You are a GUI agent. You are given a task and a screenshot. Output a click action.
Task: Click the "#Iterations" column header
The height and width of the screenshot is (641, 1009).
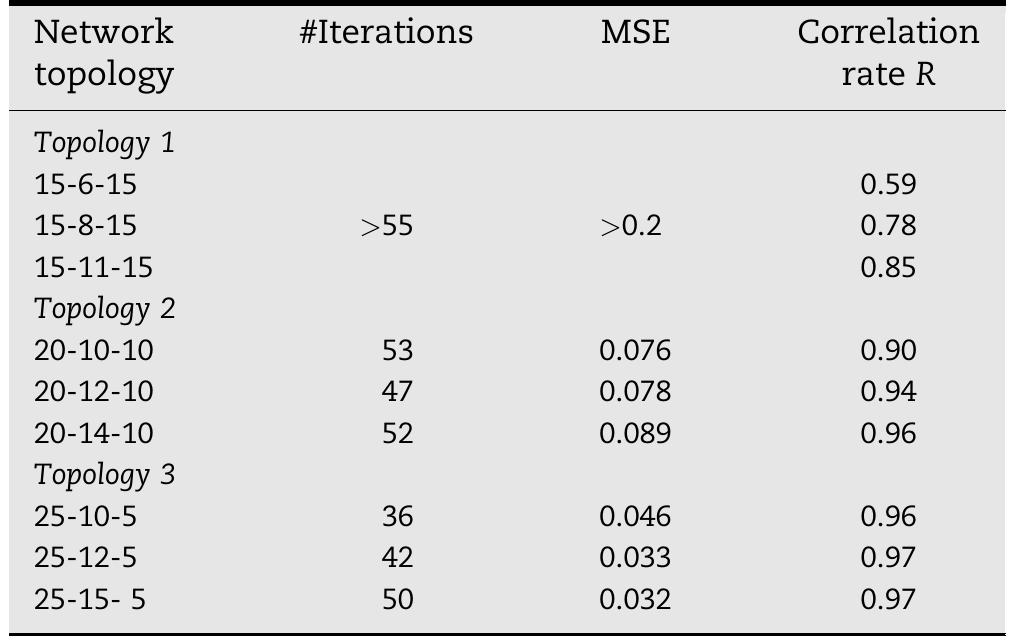click(x=385, y=33)
